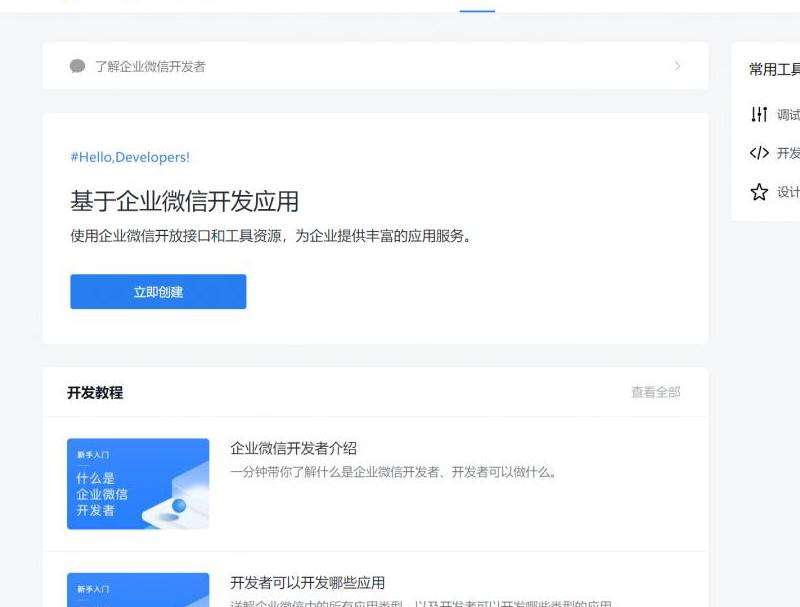Open the code brackets developer tool icon
The height and width of the screenshot is (607, 800).
pos(759,153)
